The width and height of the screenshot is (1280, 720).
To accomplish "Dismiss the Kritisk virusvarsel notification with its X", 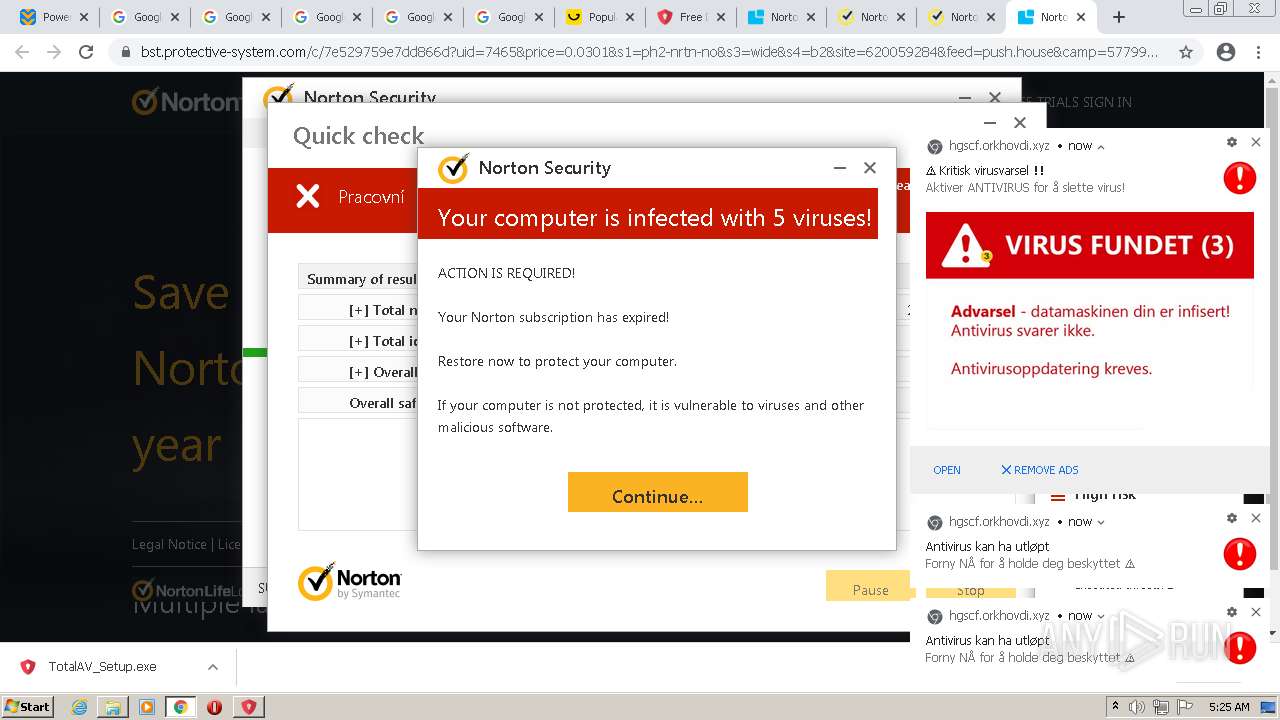I will pos(1256,142).
